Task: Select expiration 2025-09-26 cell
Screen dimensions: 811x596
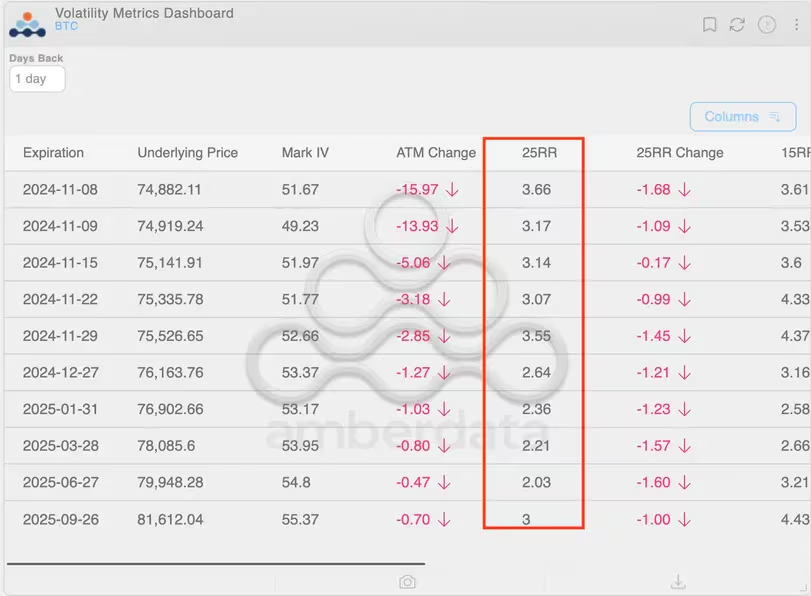Action: [x=61, y=519]
